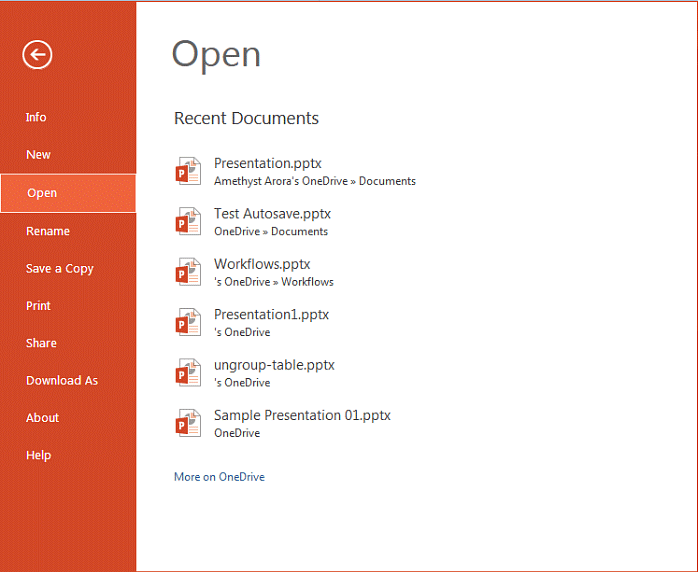Click the PowerPoint icon beside Presentation.pptx
The image size is (698, 572).
(188, 171)
